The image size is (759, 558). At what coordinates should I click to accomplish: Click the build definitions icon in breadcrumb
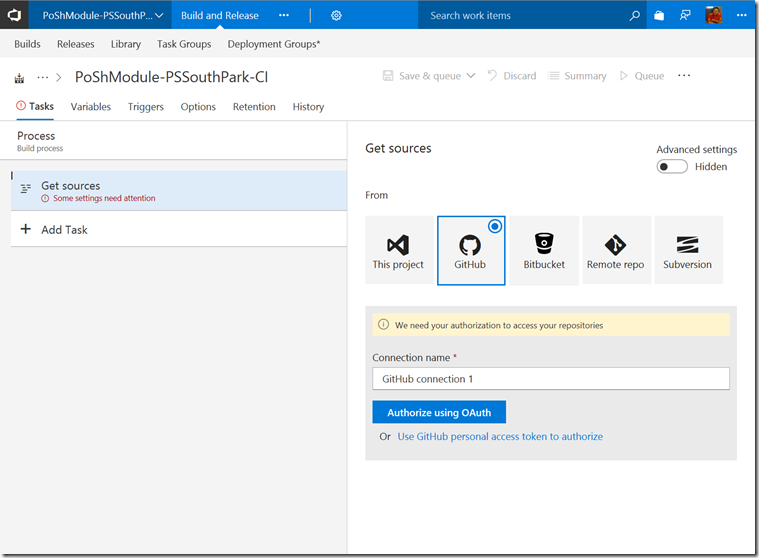pos(19,78)
